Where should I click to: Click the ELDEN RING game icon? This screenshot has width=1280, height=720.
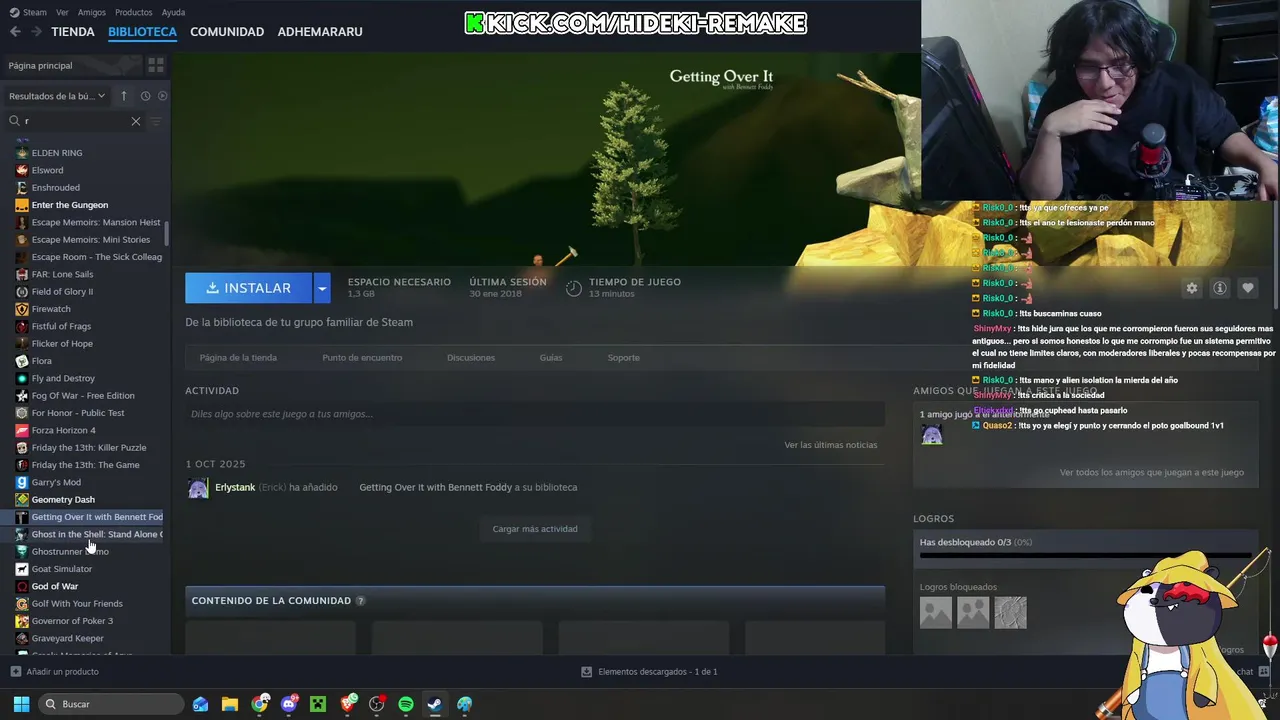coord(22,153)
